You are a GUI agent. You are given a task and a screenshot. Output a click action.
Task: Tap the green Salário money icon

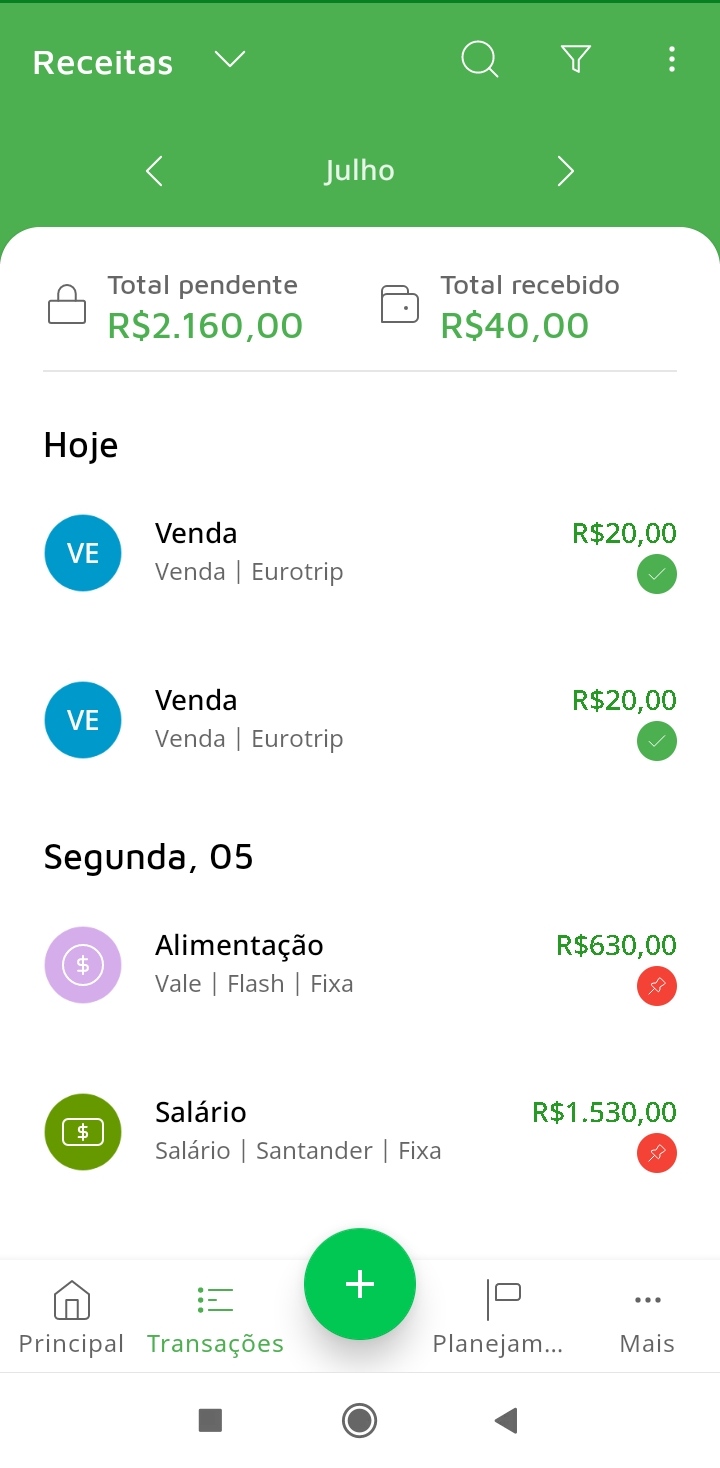coord(83,1132)
